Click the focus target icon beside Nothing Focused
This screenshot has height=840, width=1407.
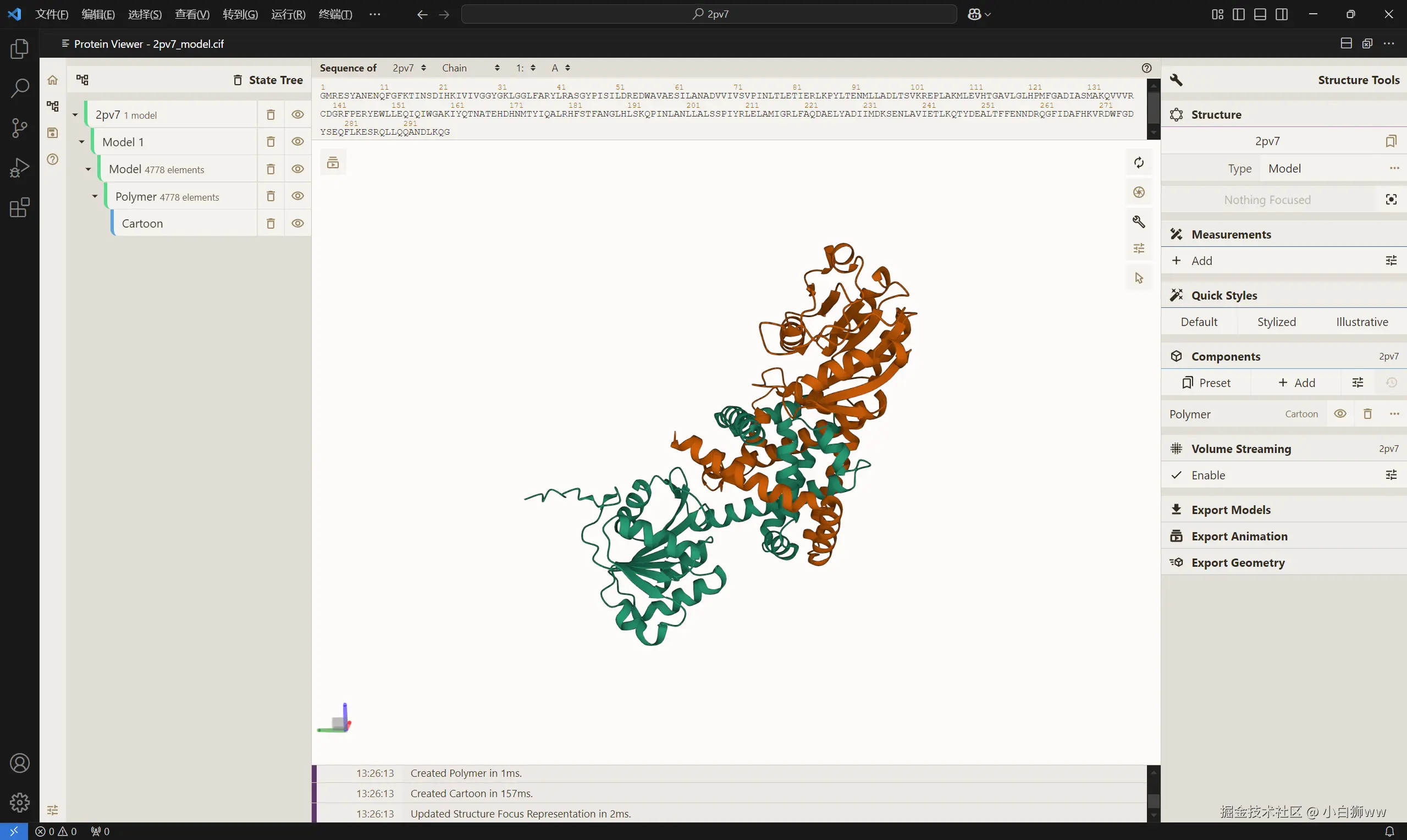pyautogui.click(x=1391, y=200)
